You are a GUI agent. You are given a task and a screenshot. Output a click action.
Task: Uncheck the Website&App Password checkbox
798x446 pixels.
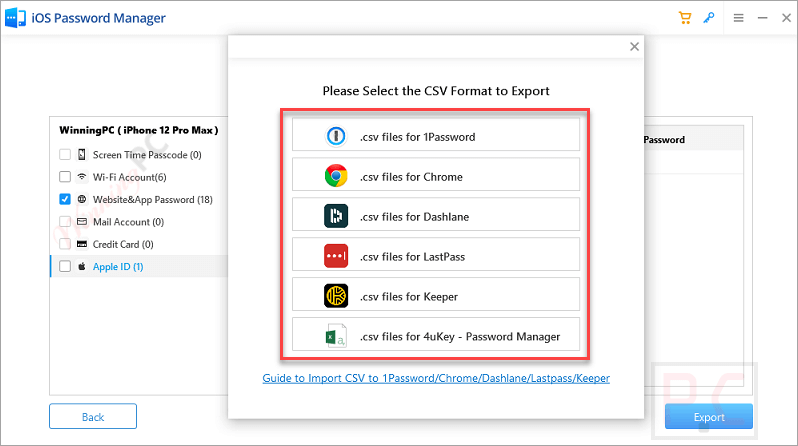65,199
